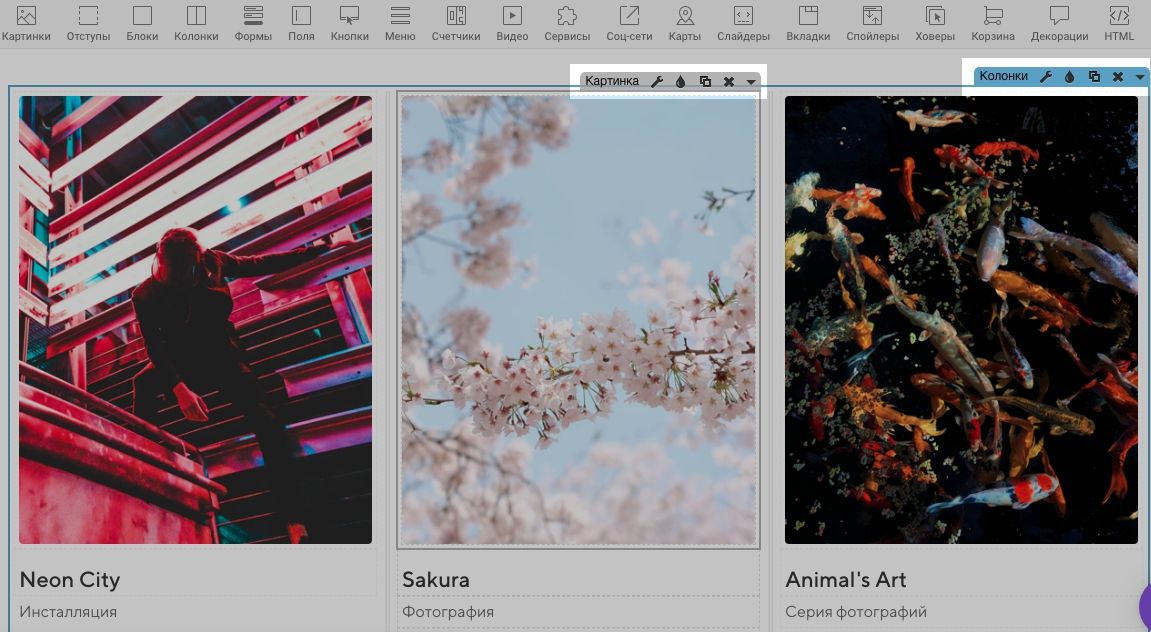The height and width of the screenshot is (632, 1151).
Task: Open wrench settings on Колонки panel
Action: tap(1046, 76)
